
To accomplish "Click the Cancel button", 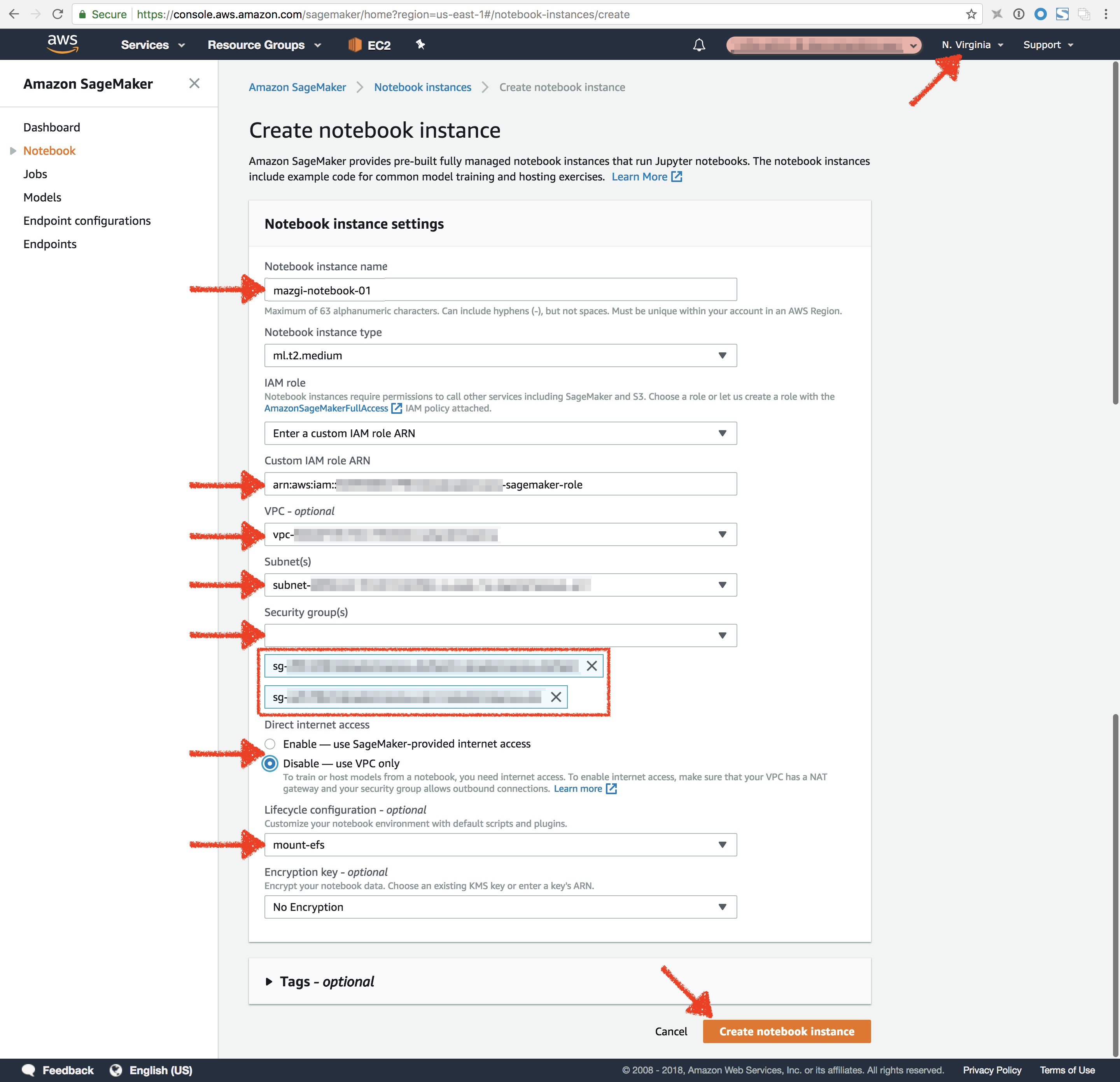I will 671,1031.
